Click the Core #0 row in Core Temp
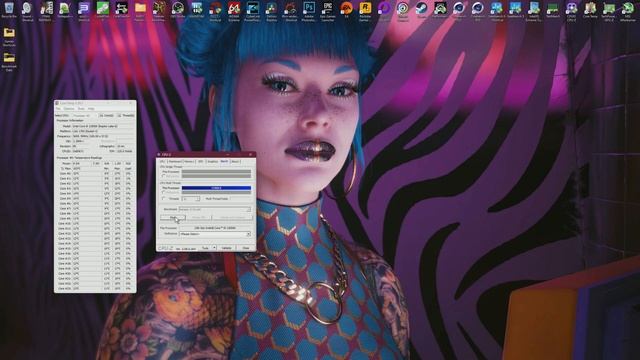 95,173
